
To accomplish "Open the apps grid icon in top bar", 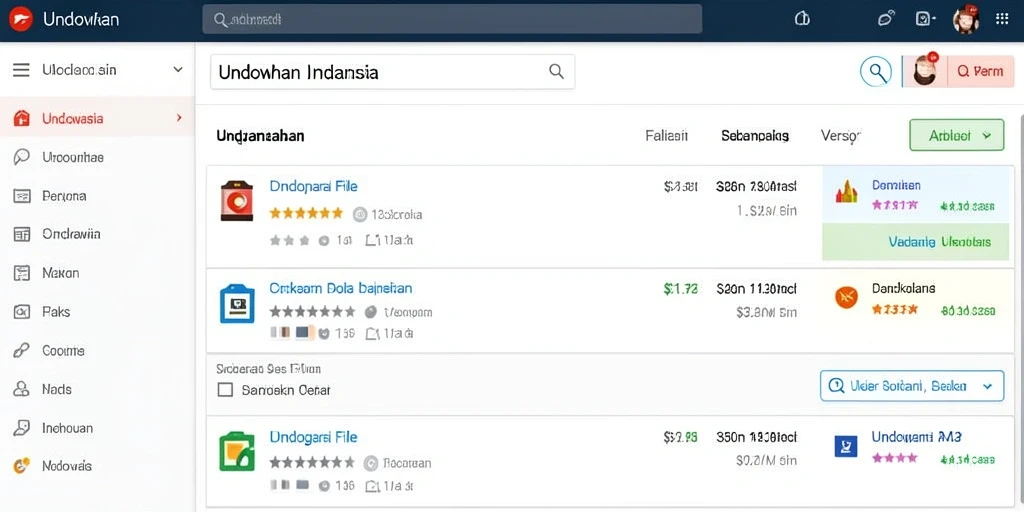I will (1002, 19).
